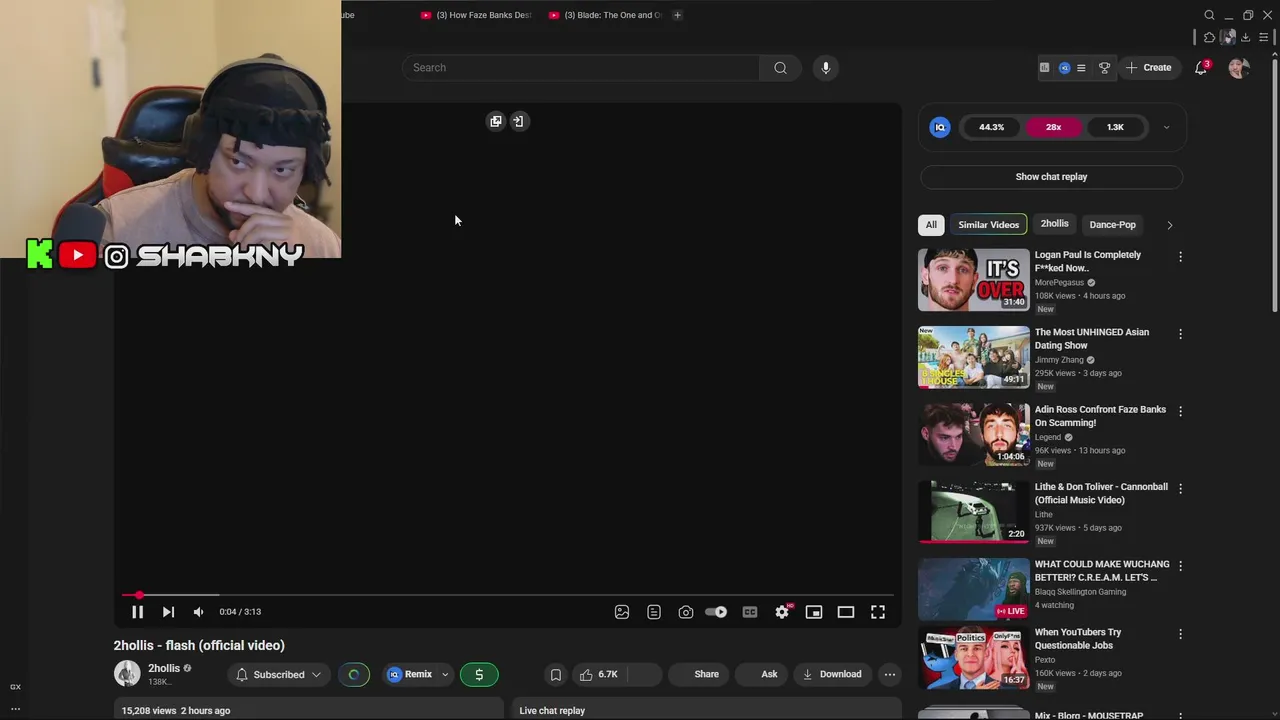This screenshot has width=1280, height=720.
Task: Click the red progress scrubber handle
Action: (139, 595)
